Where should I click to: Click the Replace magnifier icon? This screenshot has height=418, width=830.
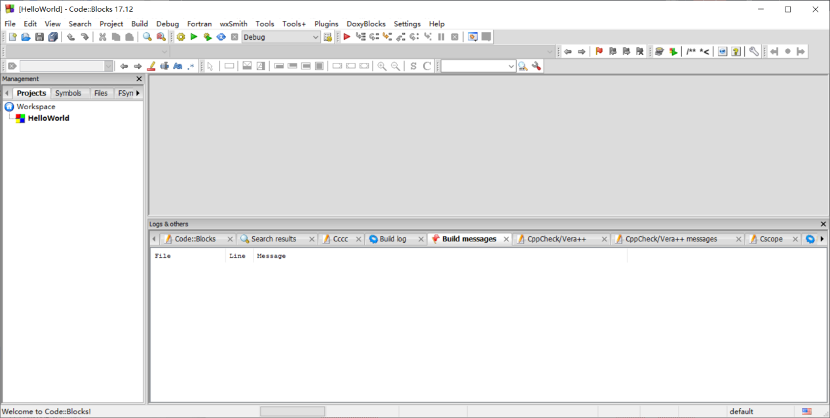(x=161, y=37)
